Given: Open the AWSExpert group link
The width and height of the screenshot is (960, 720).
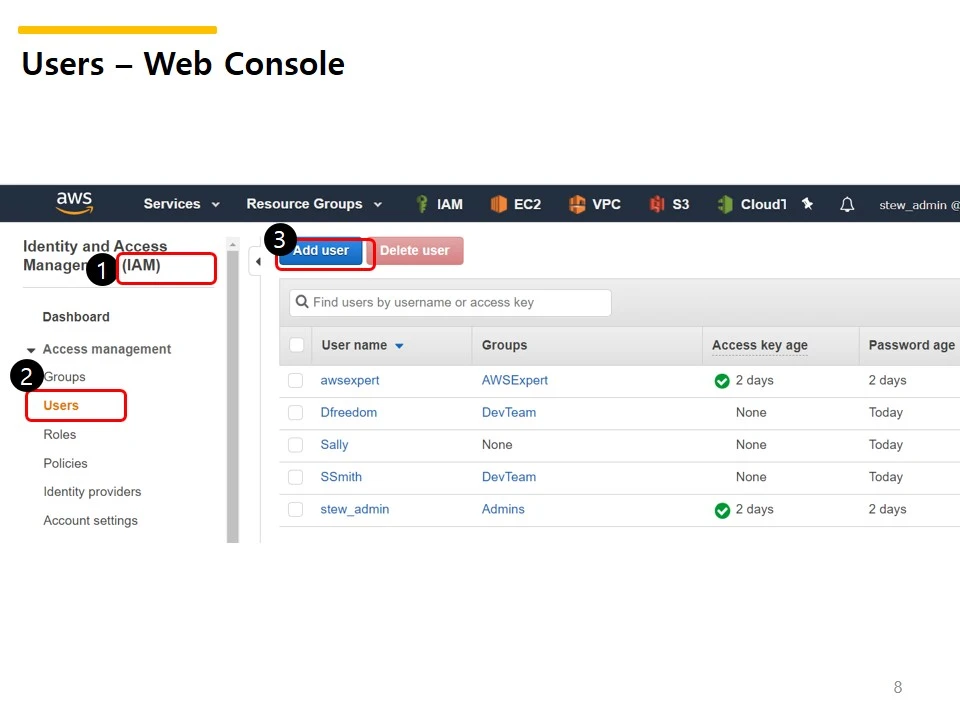Looking at the screenshot, I should [x=514, y=380].
